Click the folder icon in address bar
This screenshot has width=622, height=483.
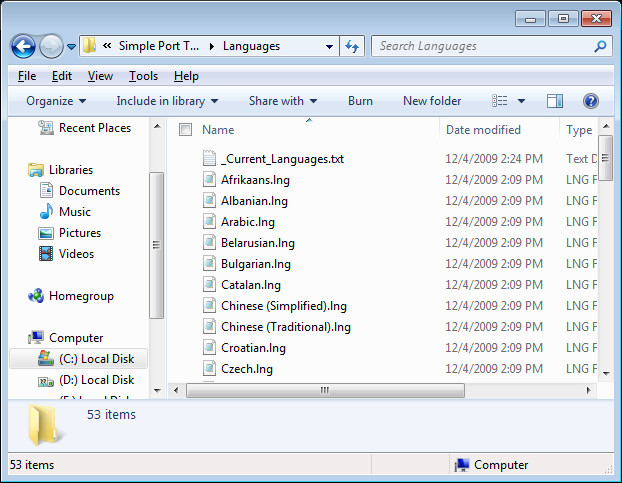pyautogui.click(x=90, y=46)
